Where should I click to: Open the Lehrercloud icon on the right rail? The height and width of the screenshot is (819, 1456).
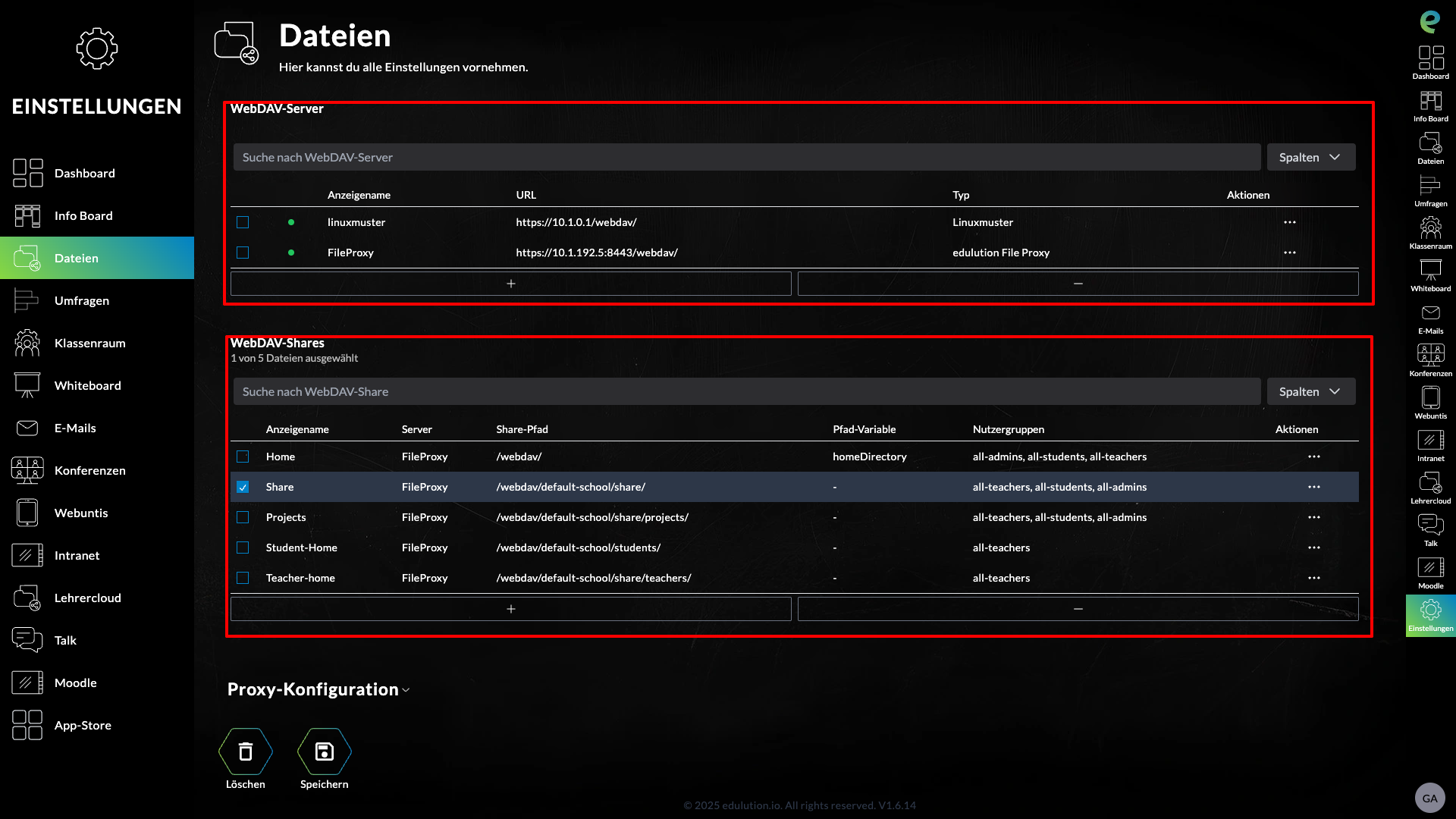point(1430,482)
